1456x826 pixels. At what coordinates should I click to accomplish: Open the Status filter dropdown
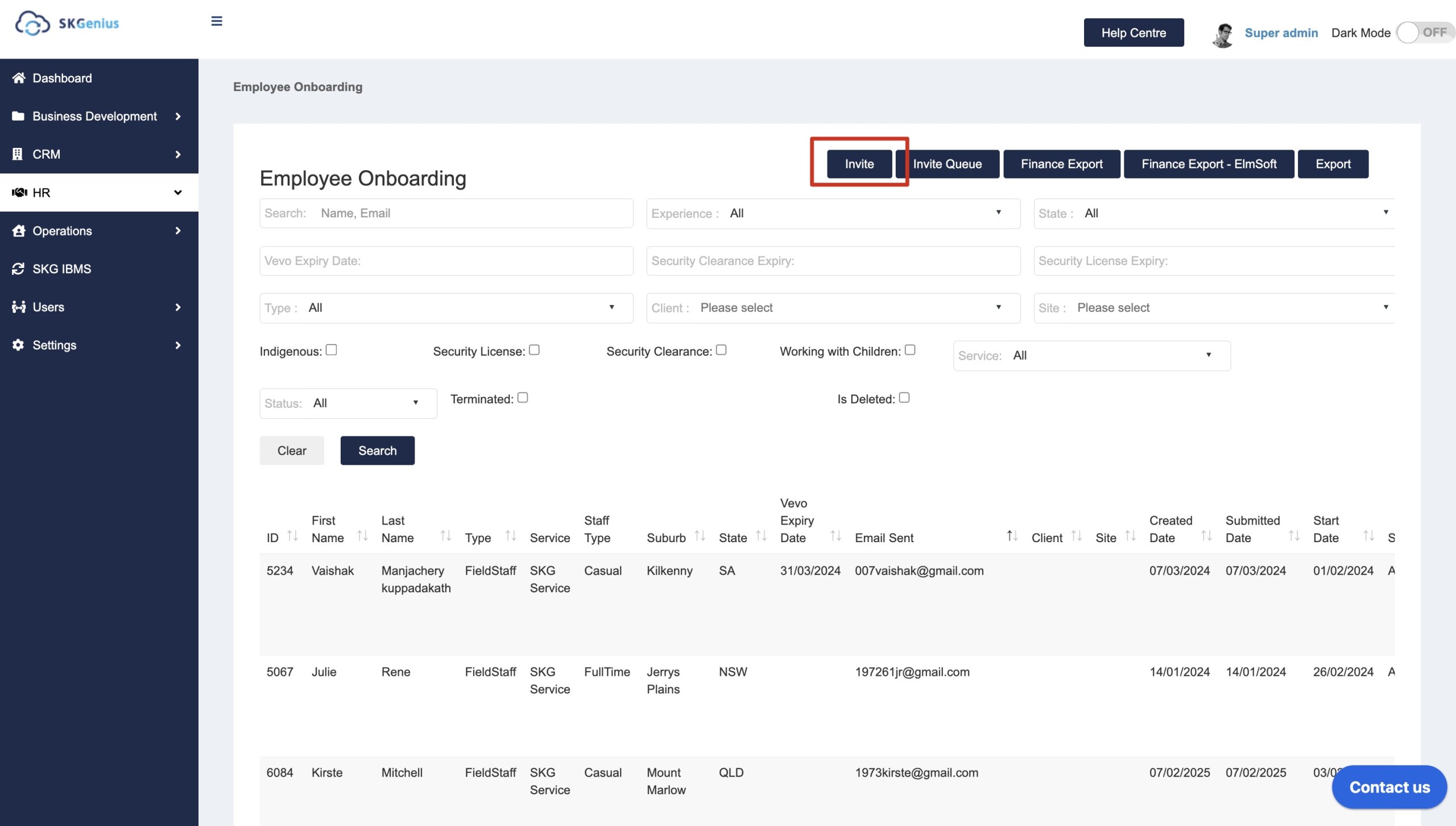tap(348, 403)
